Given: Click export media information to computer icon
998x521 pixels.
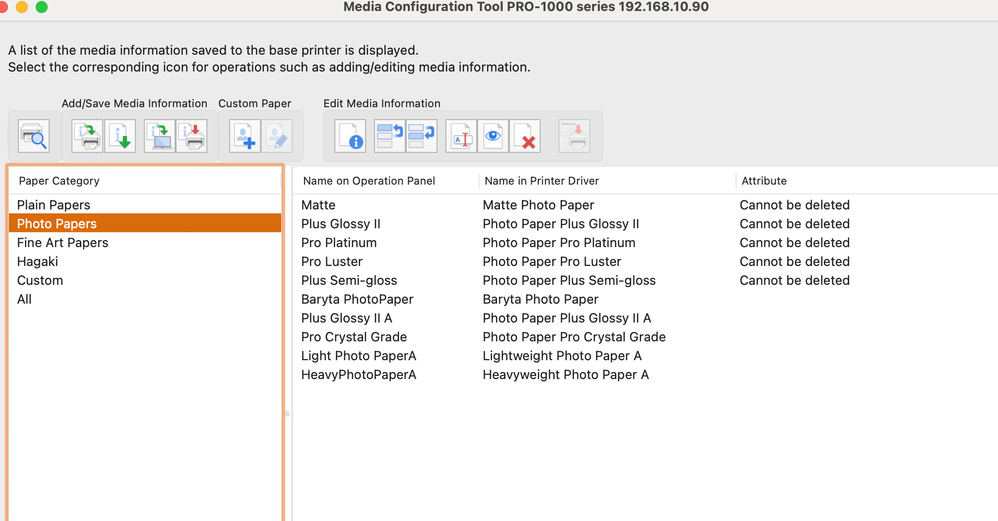Looking at the screenshot, I should click(x=159, y=136).
